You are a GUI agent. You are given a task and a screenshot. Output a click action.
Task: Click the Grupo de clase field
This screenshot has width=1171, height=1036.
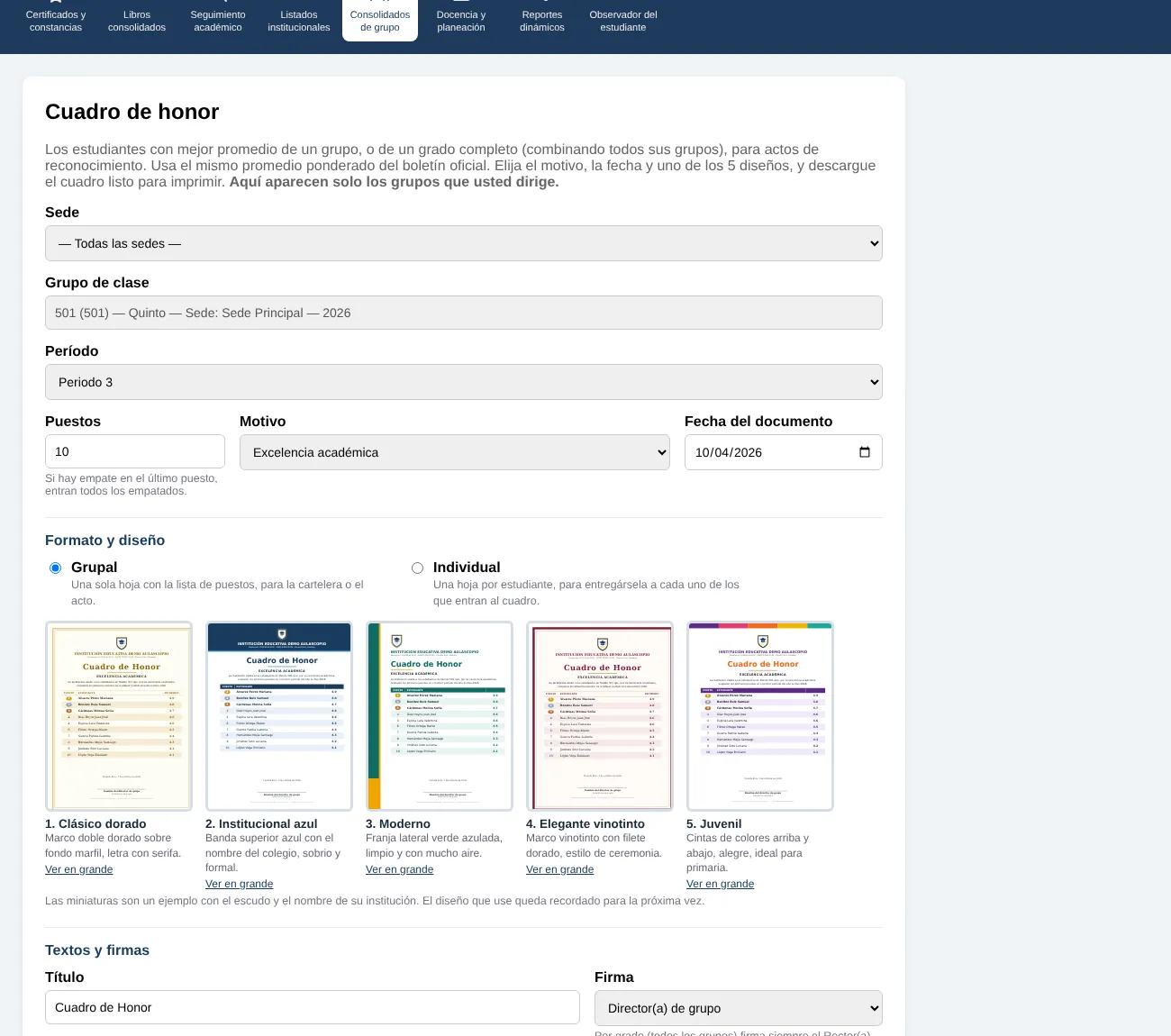coord(464,313)
